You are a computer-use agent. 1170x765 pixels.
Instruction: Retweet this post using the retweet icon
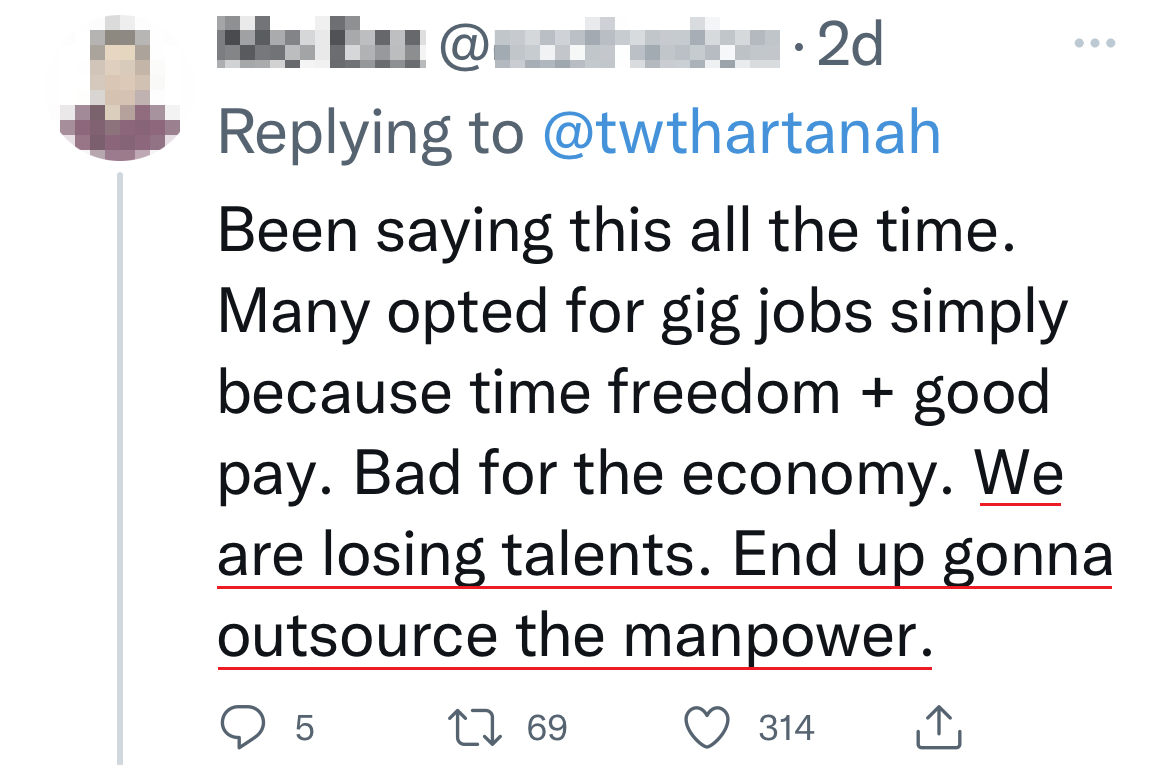click(x=472, y=727)
